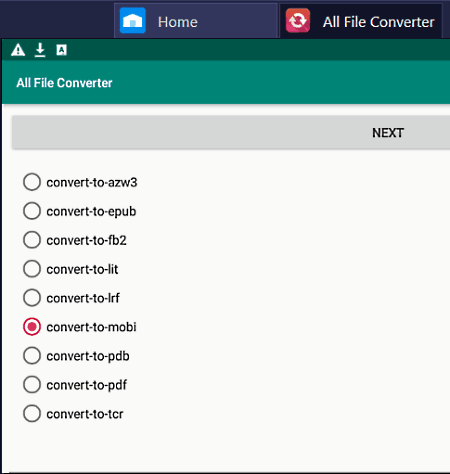Click the convert-to-epub label text
The height and width of the screenshot is (474, 450).
pyautogui.click(x=91, y=212)
